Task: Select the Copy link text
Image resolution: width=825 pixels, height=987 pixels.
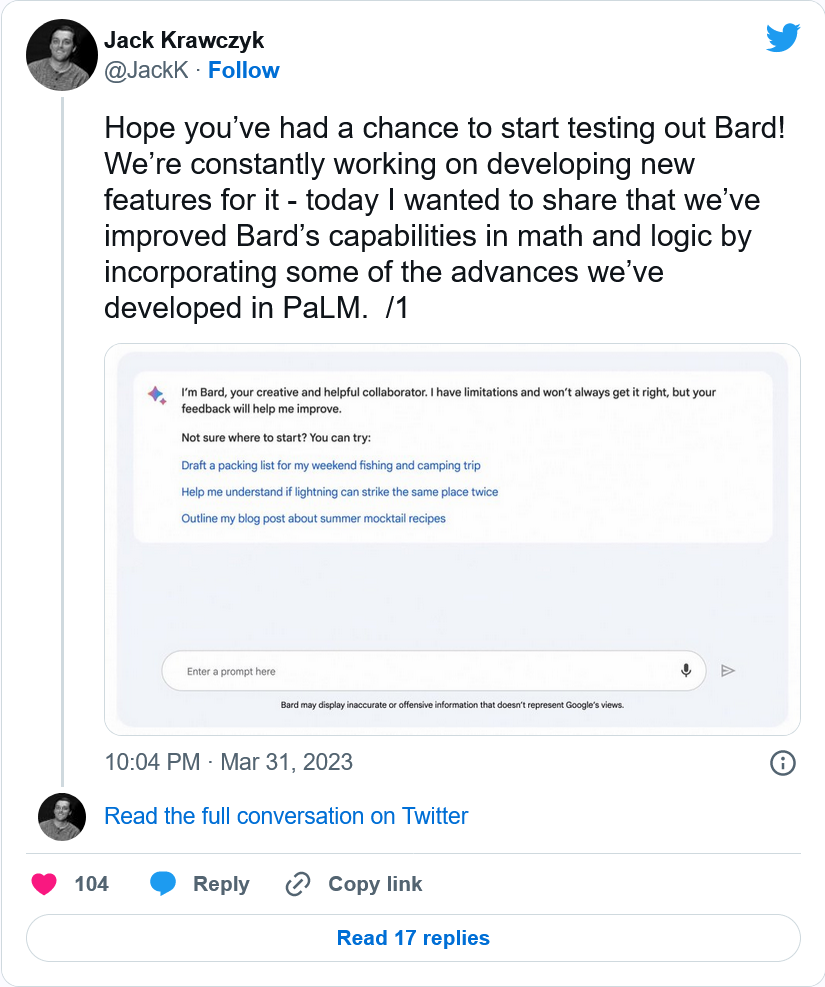Action: click(375, 884)
